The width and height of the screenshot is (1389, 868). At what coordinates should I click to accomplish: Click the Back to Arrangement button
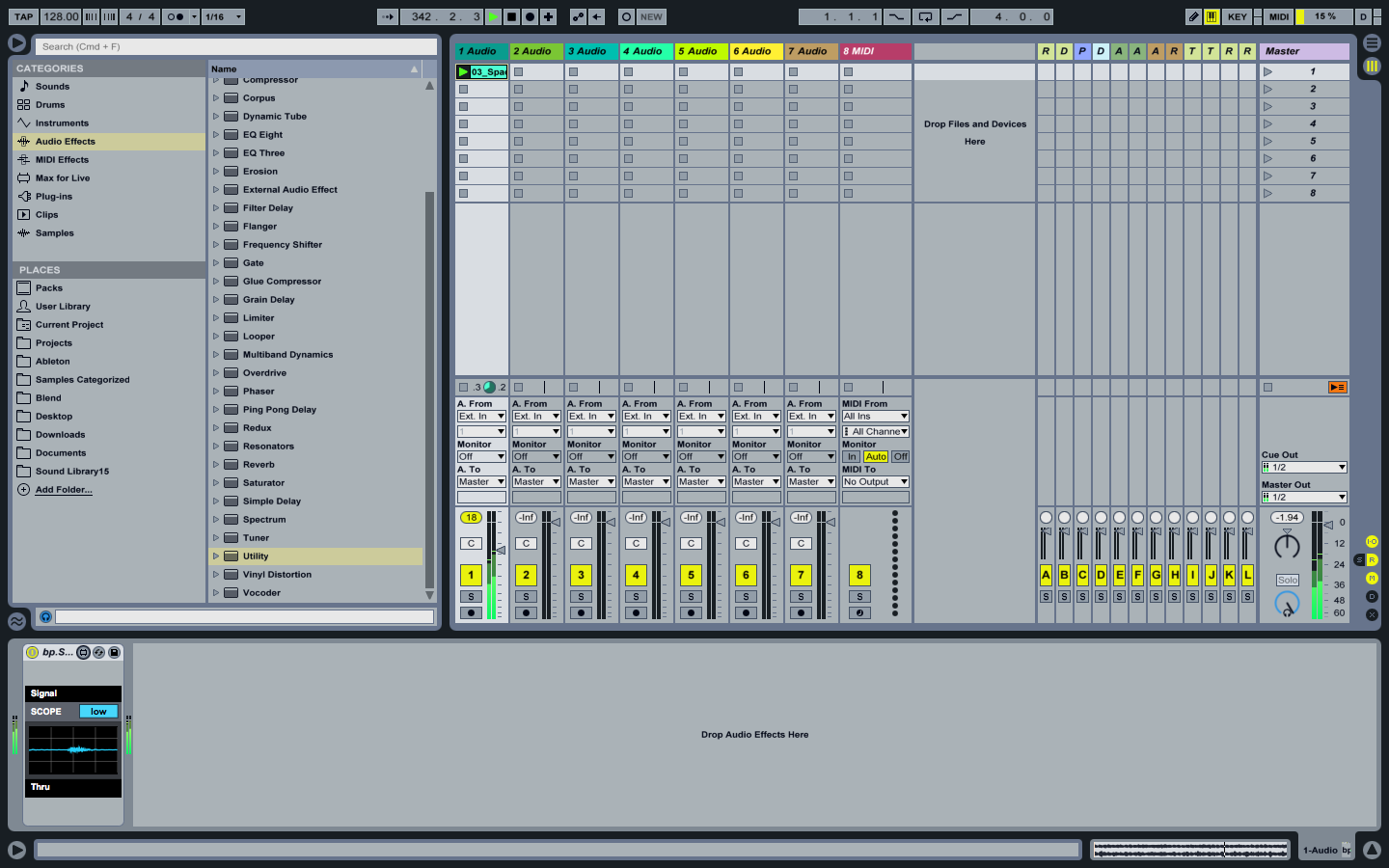[1337, 387]
